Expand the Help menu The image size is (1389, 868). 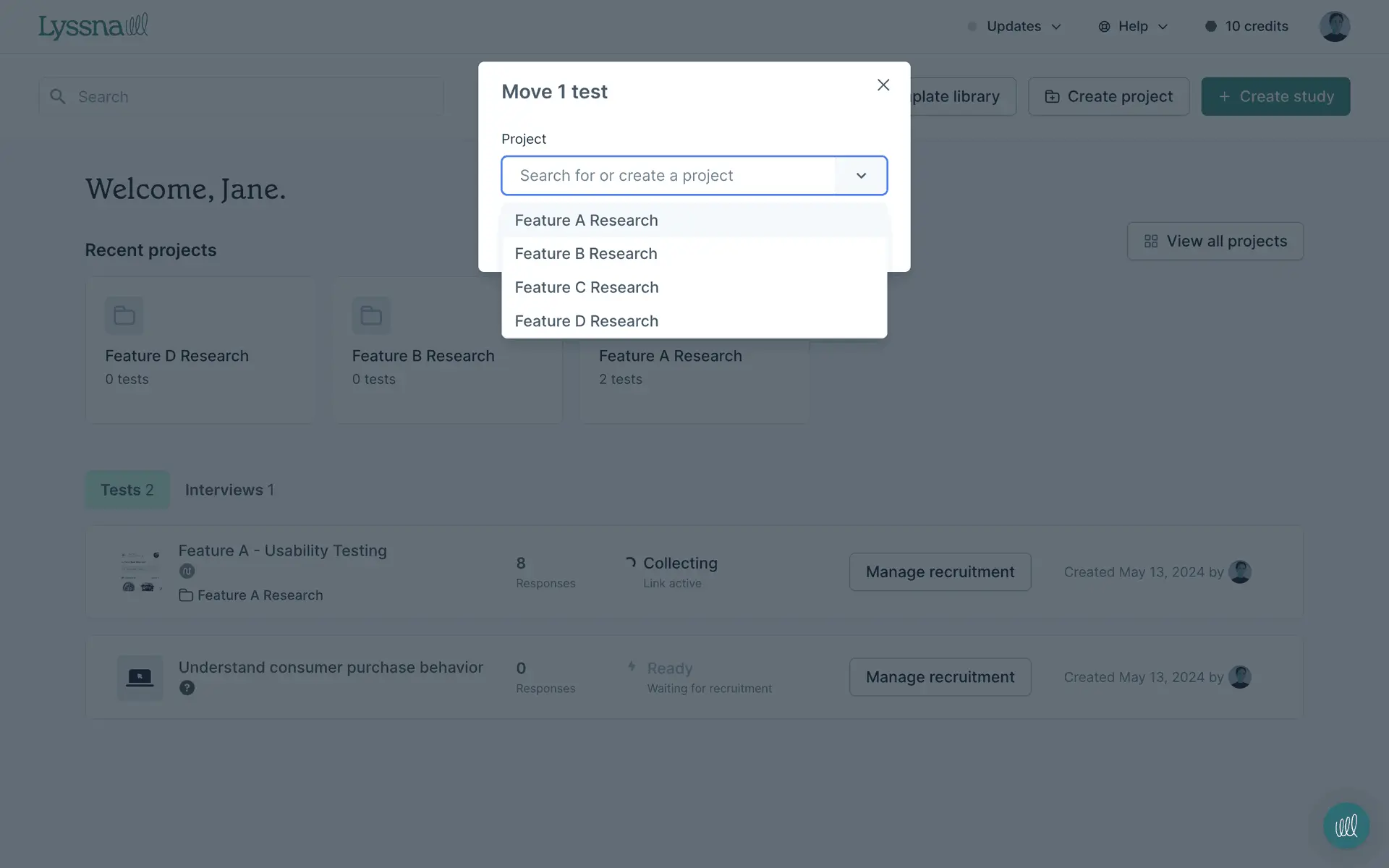point(1133,27)
